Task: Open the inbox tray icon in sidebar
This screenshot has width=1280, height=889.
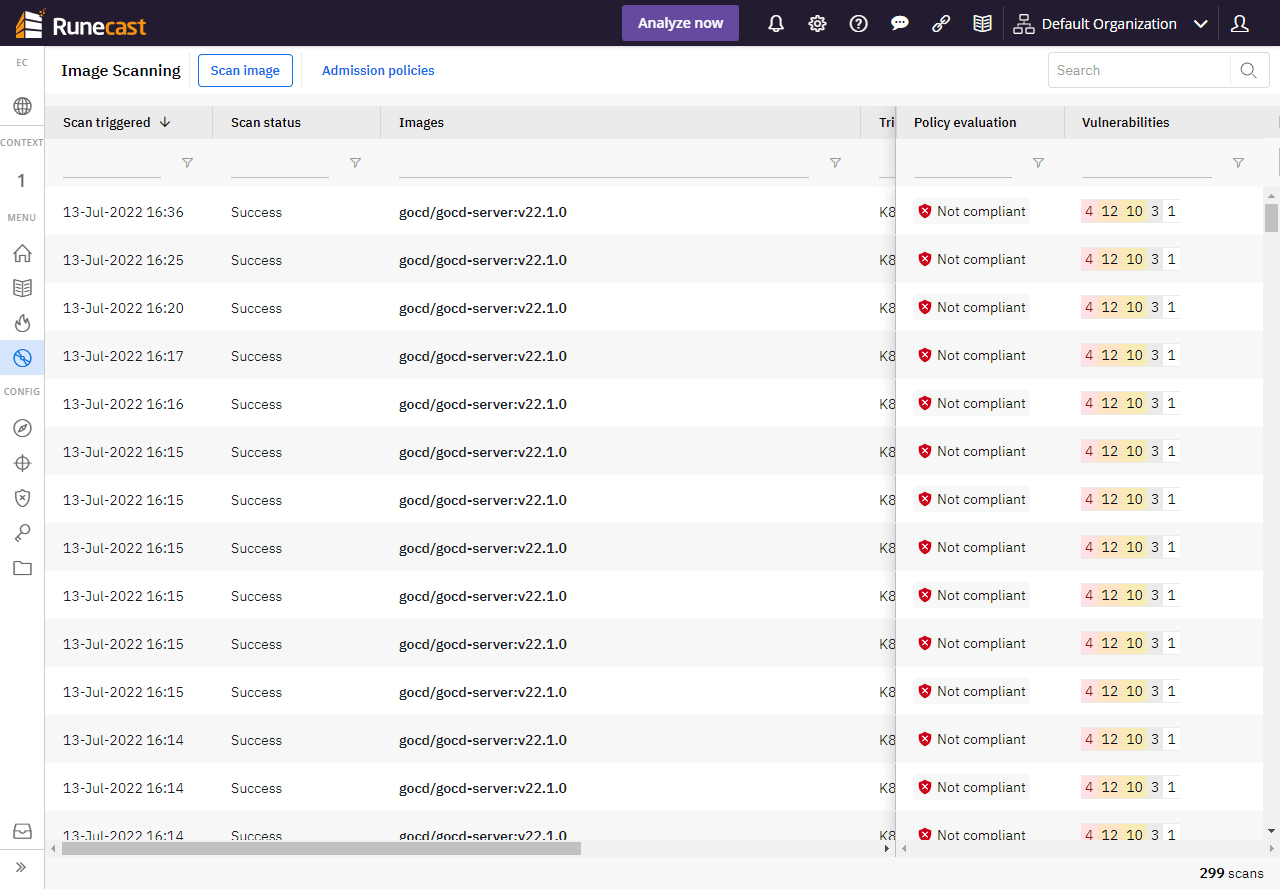Action: [22, 831]
